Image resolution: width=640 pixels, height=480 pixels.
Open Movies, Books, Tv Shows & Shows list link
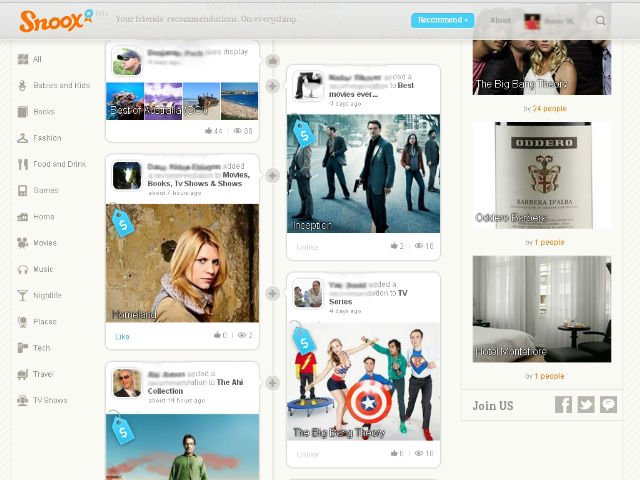click(x=199, y=179)
